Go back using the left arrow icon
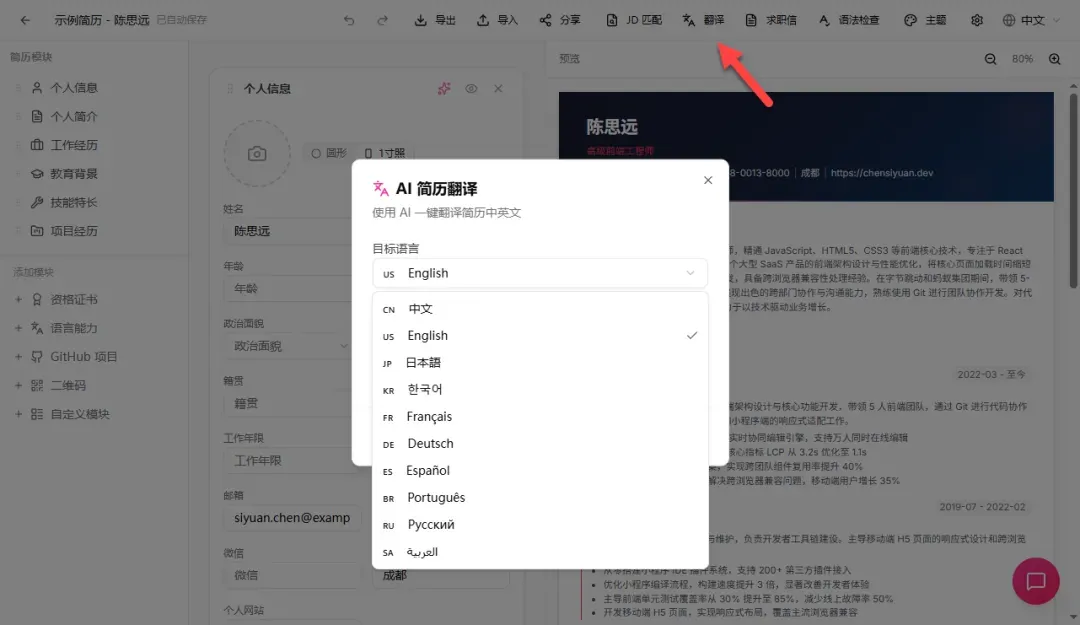Screen dimensions: 1080x625 pos(25,20)
